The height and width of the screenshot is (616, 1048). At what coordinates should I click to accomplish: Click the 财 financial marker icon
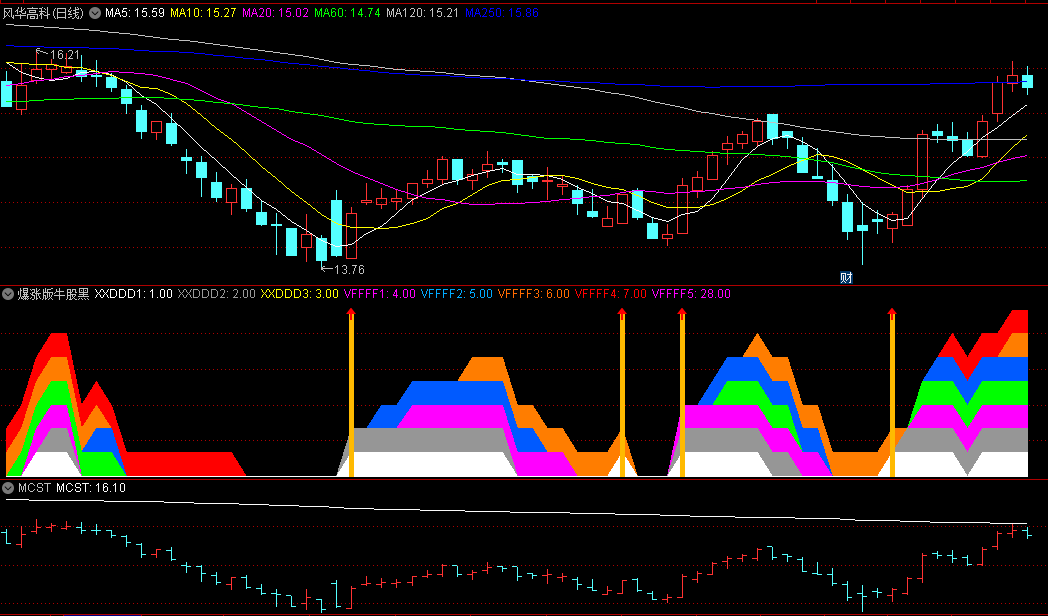click(x=846, y=277)
